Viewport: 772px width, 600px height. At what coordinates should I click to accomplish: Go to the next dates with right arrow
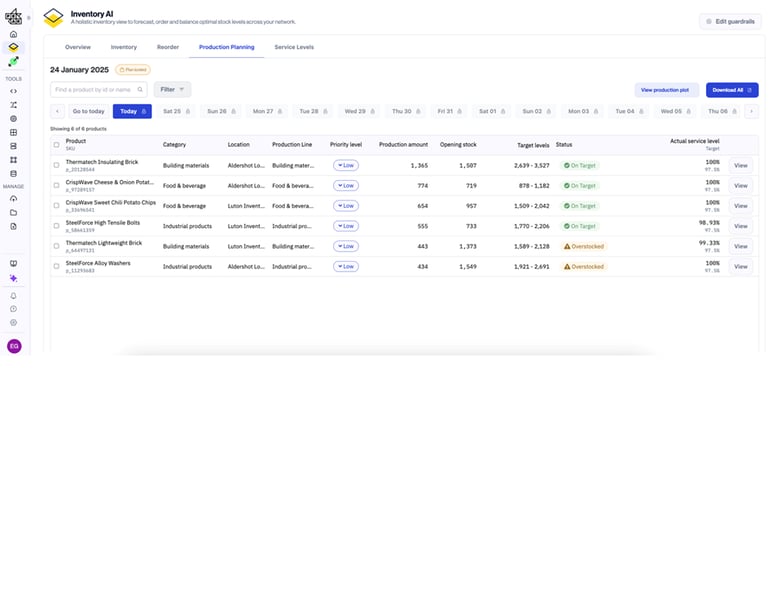pyautogui.click(x=751, y=111)
